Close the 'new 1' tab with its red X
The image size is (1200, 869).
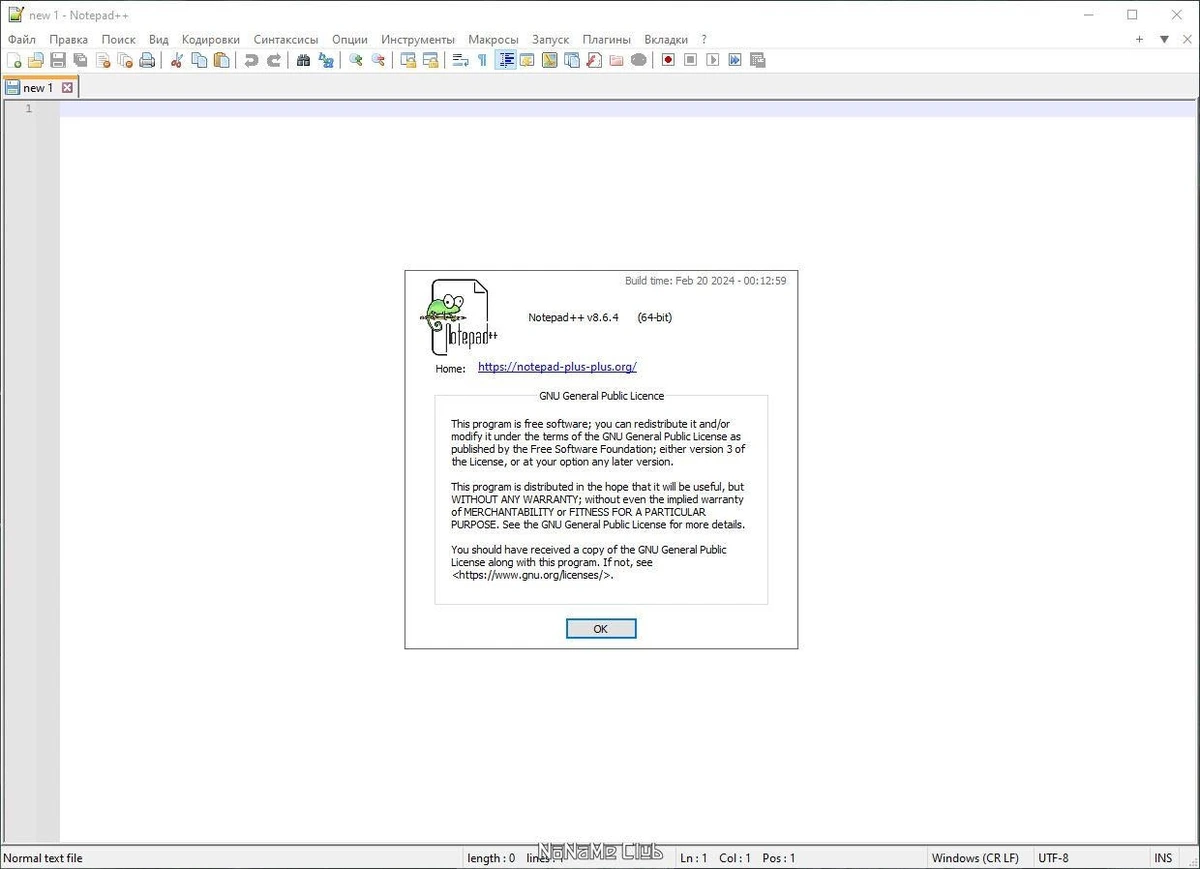(68, 88)
